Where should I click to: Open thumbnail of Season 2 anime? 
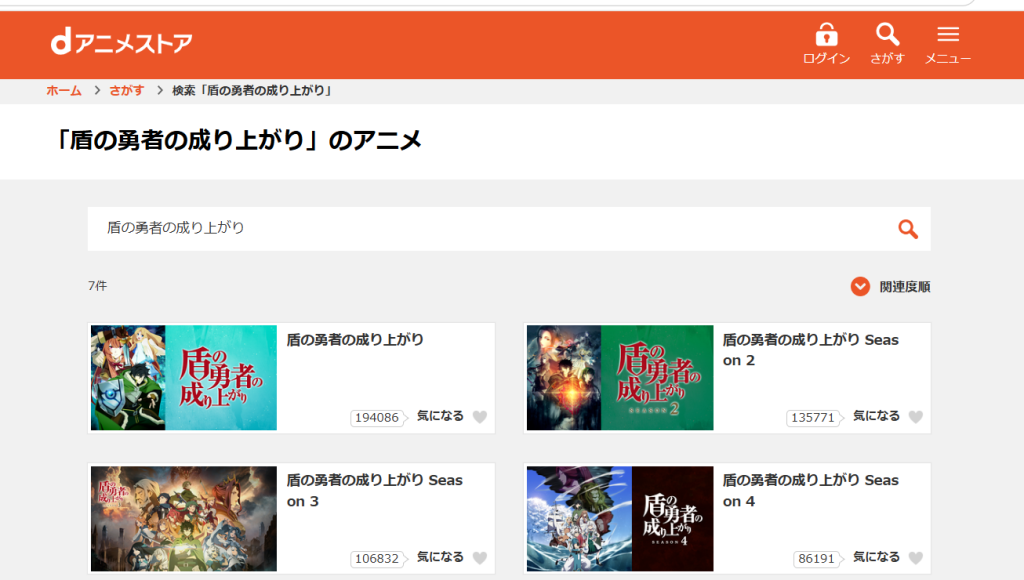[620, 378]
